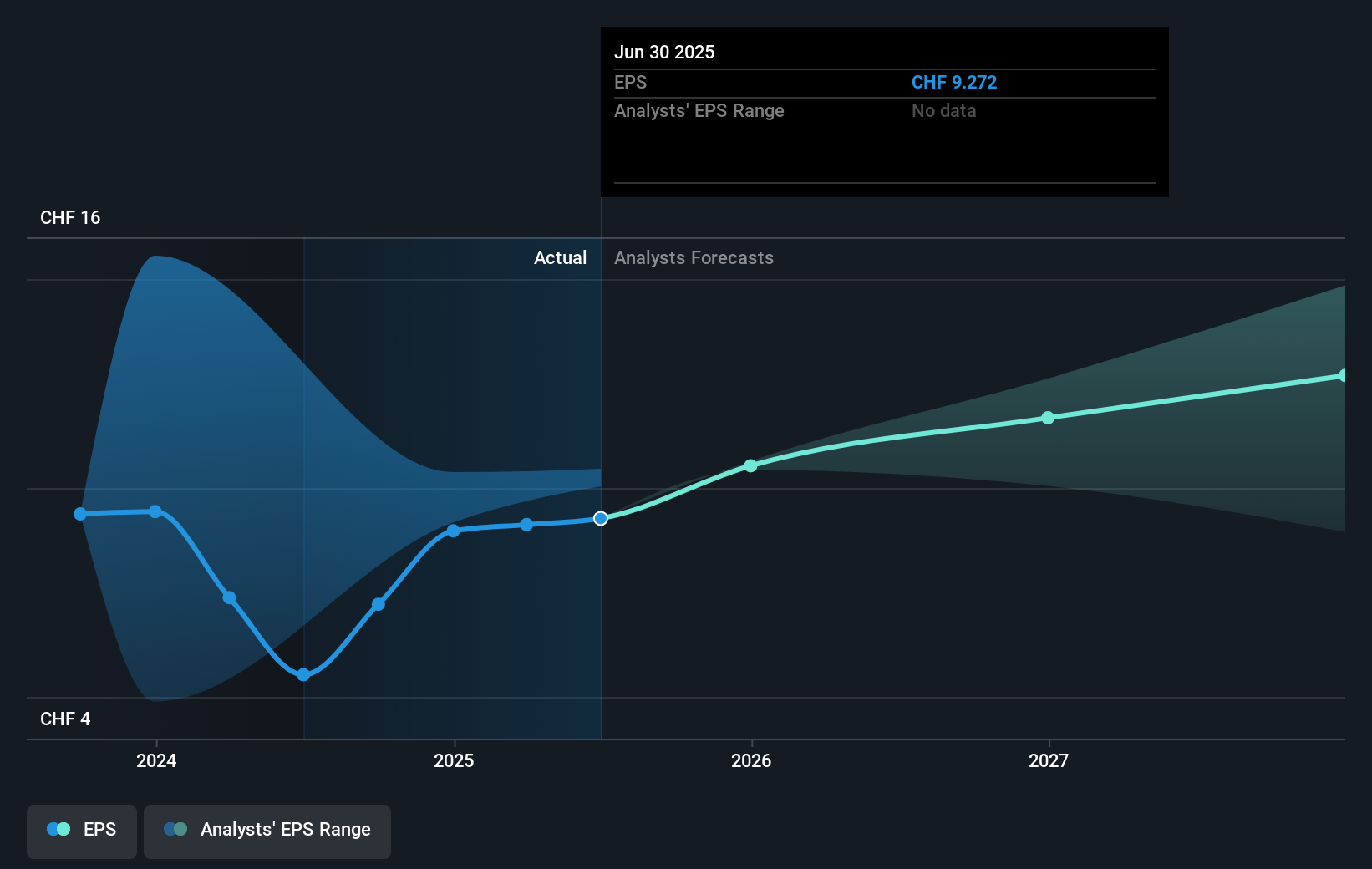Switch to the Actual section of the chart
The width and height of the screenshot is (1372, 869).
[x=560, y=257]
